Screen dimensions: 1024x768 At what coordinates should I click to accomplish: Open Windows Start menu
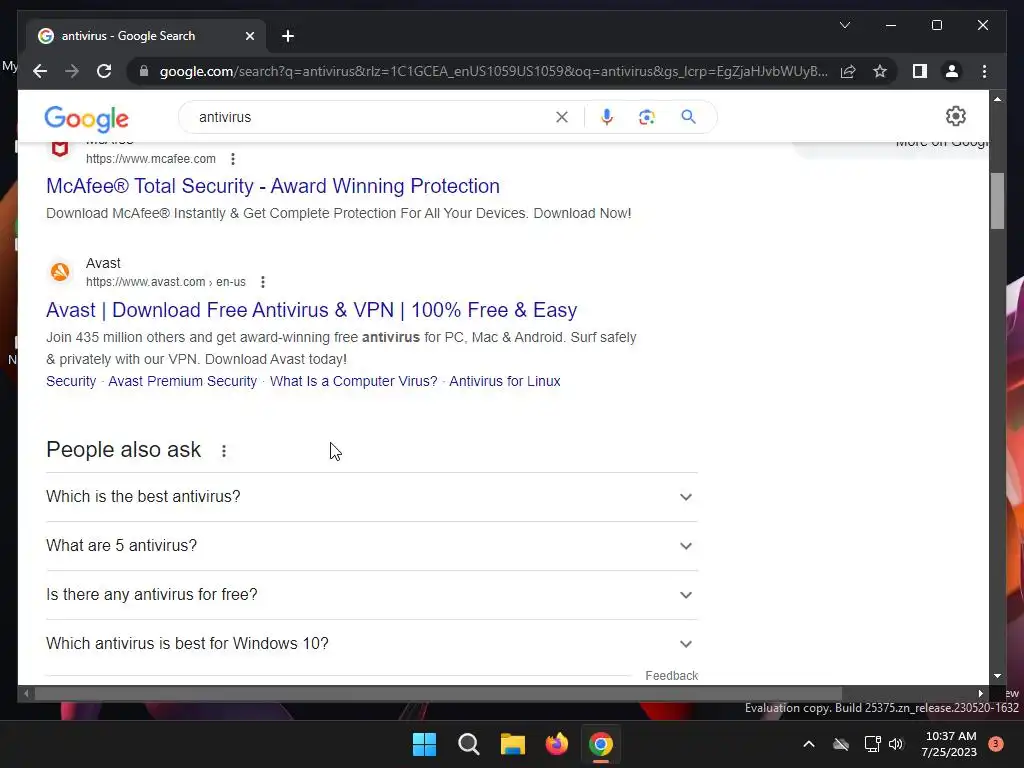(424, 744)
